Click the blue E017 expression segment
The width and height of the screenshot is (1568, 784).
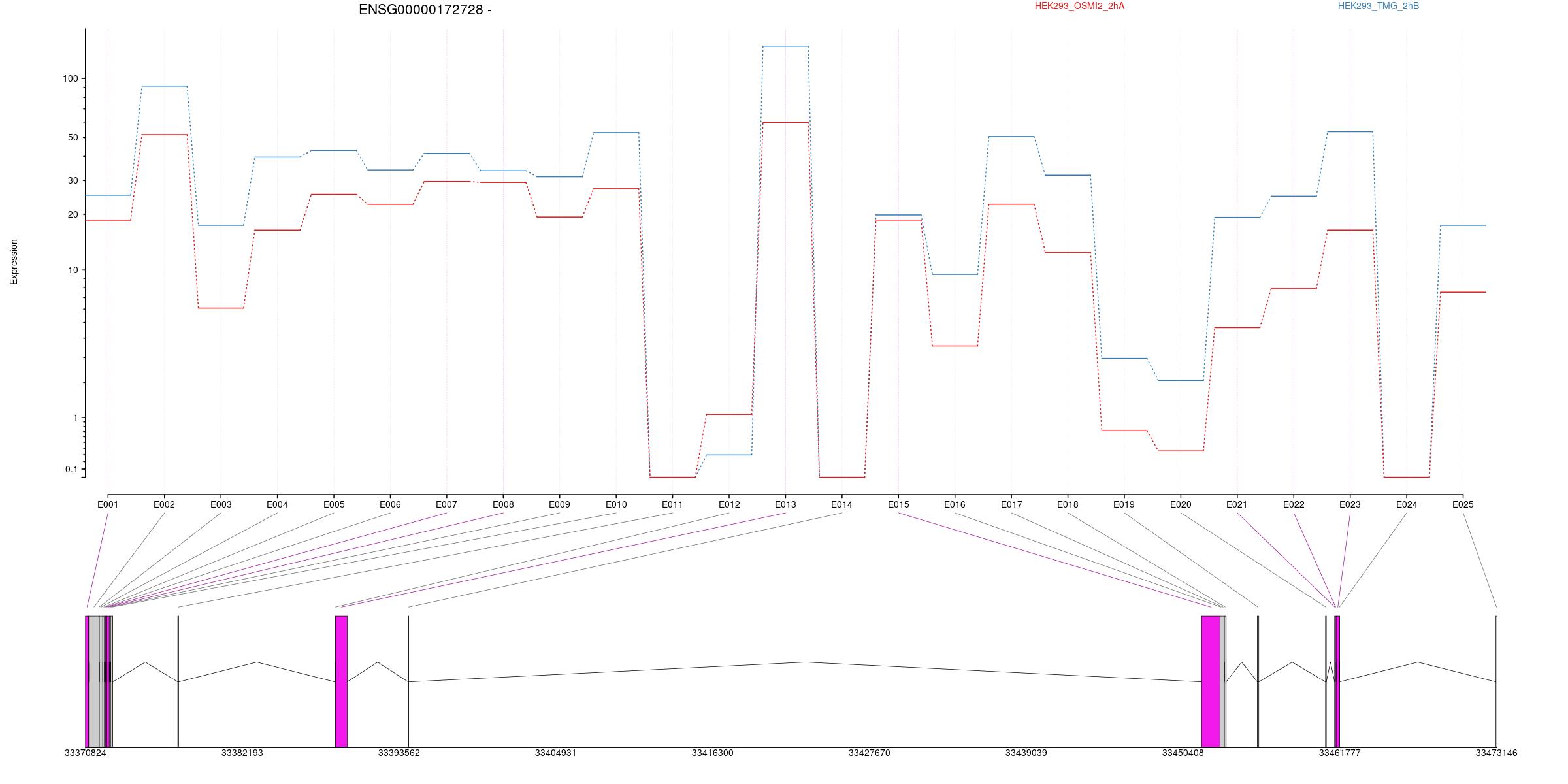[x=1011, y=137]
